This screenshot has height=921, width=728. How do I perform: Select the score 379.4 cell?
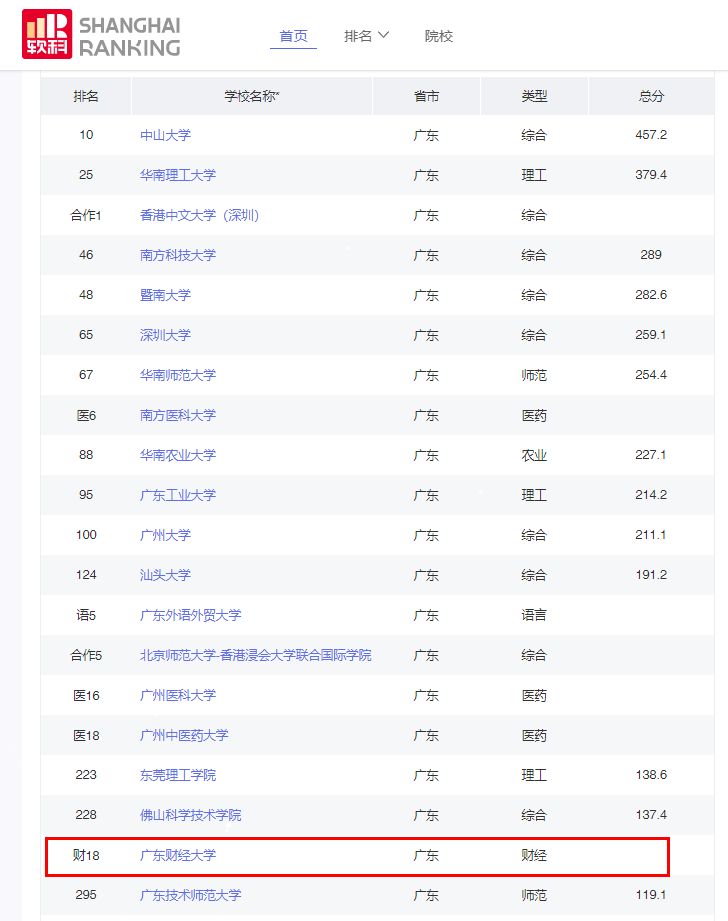point(651,175)
